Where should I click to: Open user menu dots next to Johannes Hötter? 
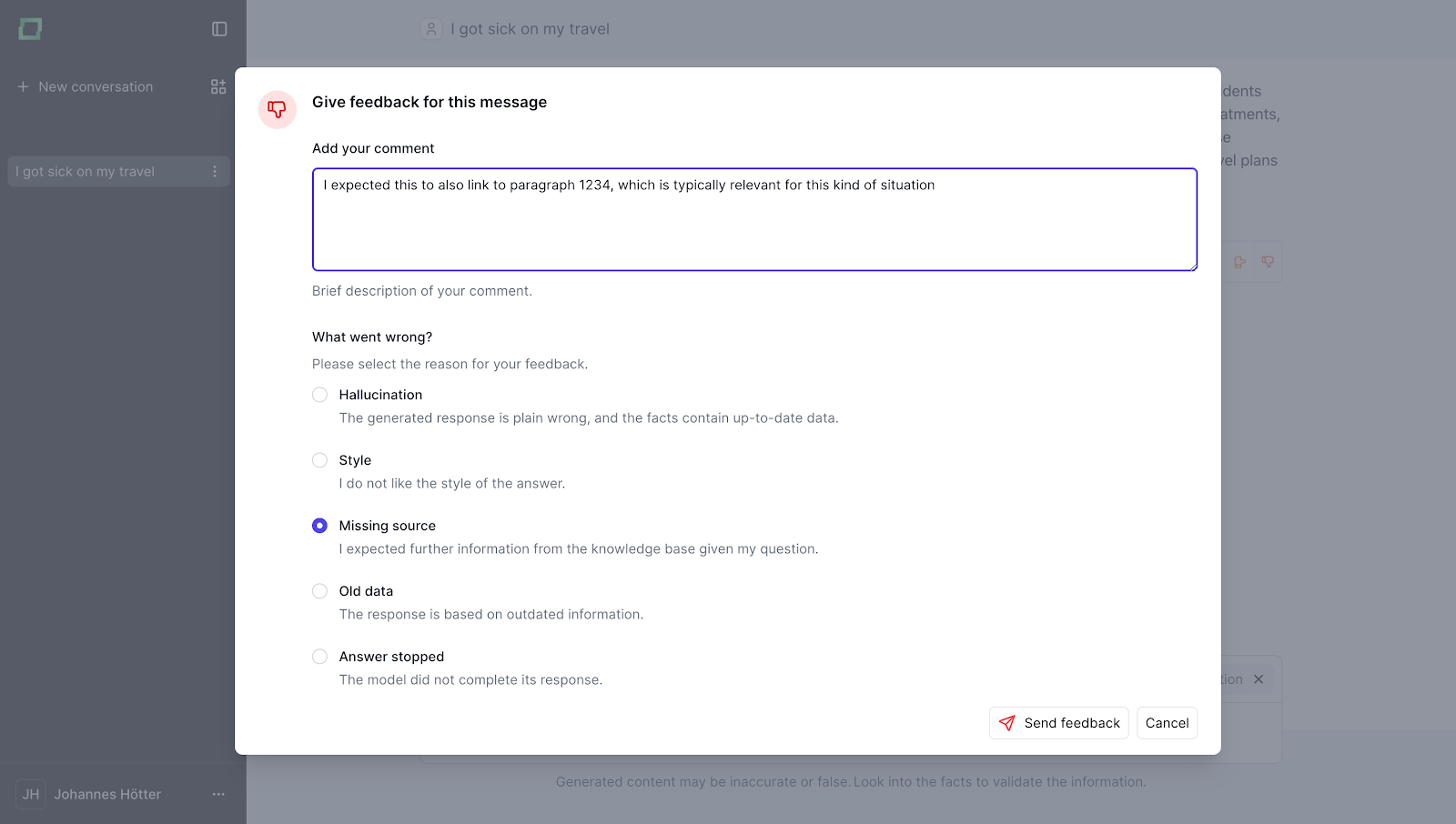(x=218, y=795)
